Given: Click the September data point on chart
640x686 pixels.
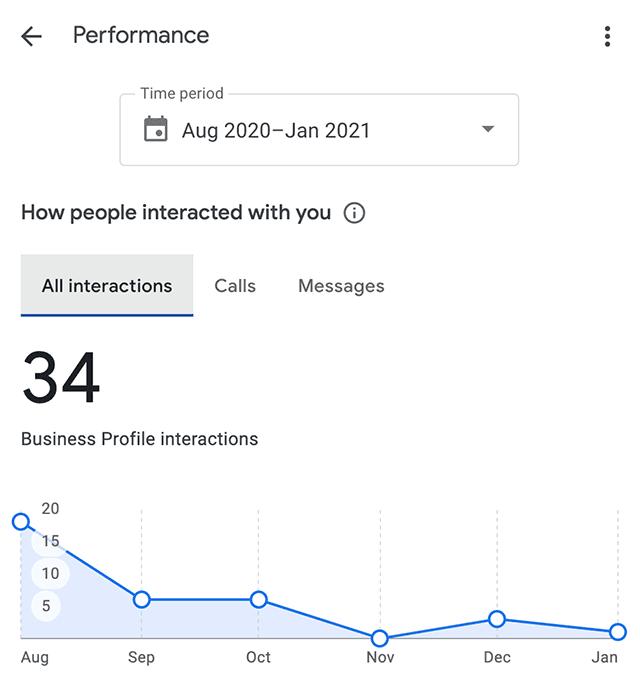Looking at the screenshot, I should 142,599.
